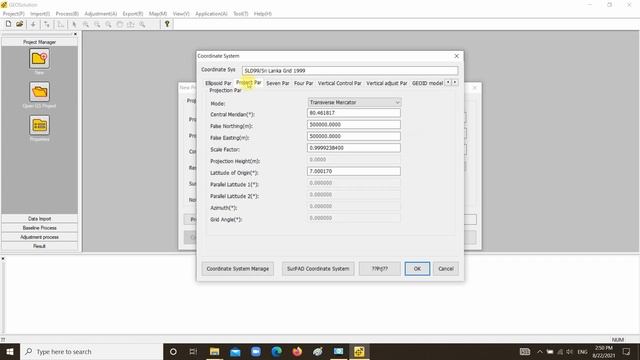This screenshot has height=360, width=640.
Task: Click the SurPAD Coordinate System button
Action: 318,269
